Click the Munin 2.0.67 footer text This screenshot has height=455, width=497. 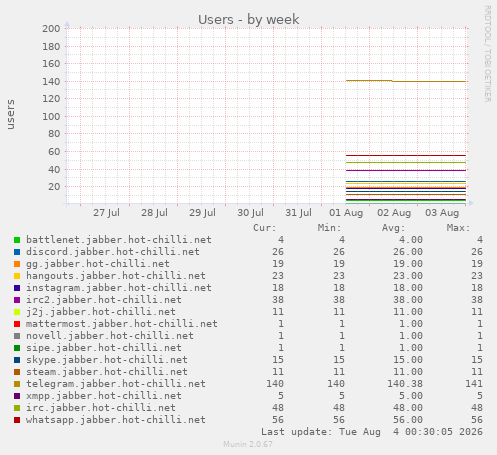tap(248, 444)
